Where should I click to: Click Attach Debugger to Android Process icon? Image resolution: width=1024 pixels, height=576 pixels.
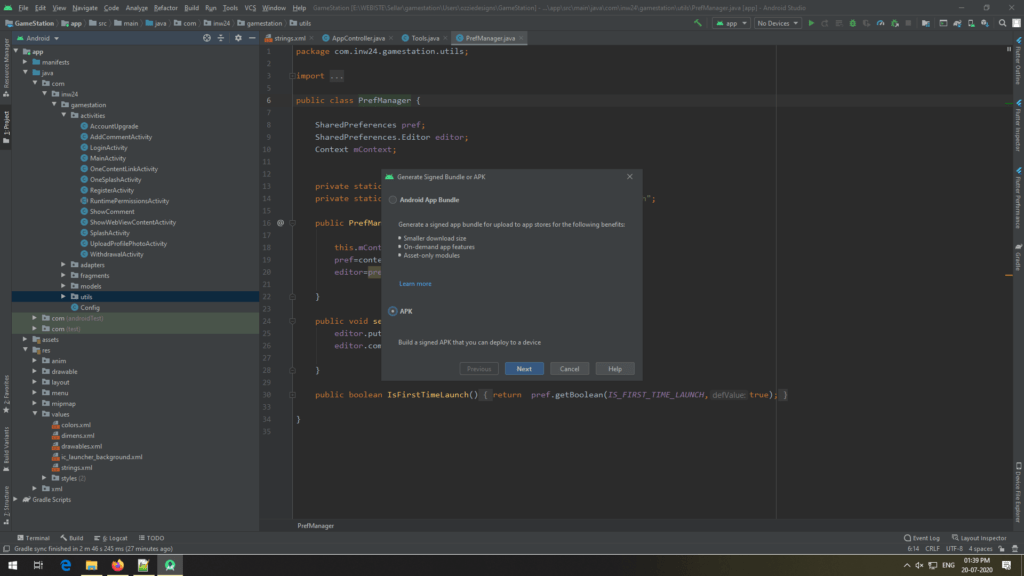click(x=895, y=24)
